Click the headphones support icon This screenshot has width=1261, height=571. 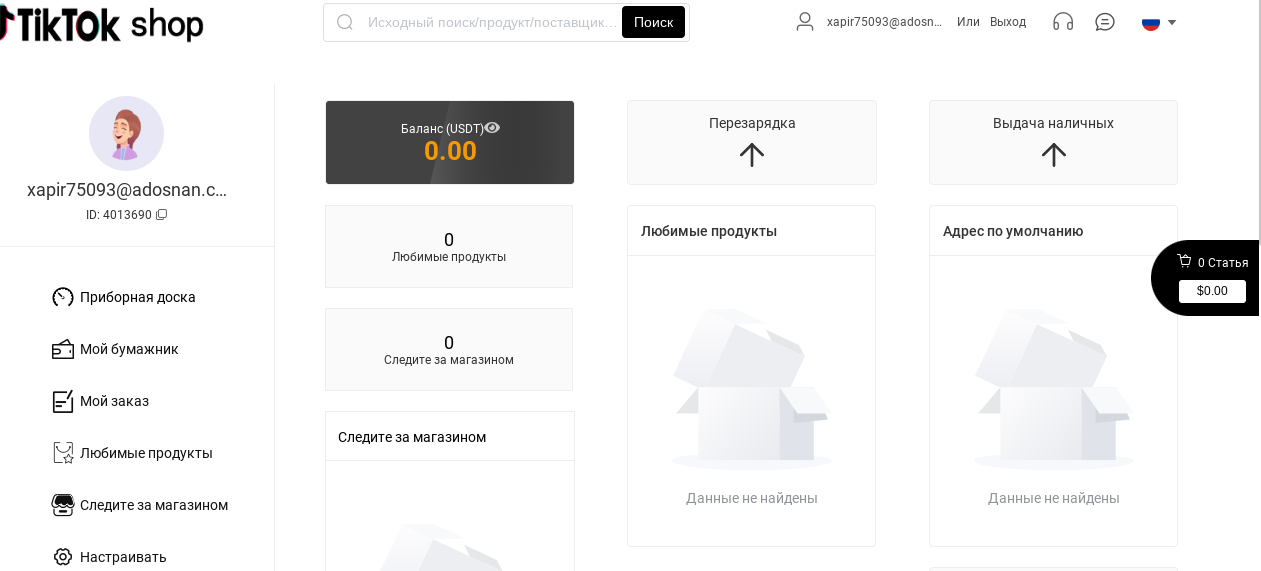(1063, 22)
